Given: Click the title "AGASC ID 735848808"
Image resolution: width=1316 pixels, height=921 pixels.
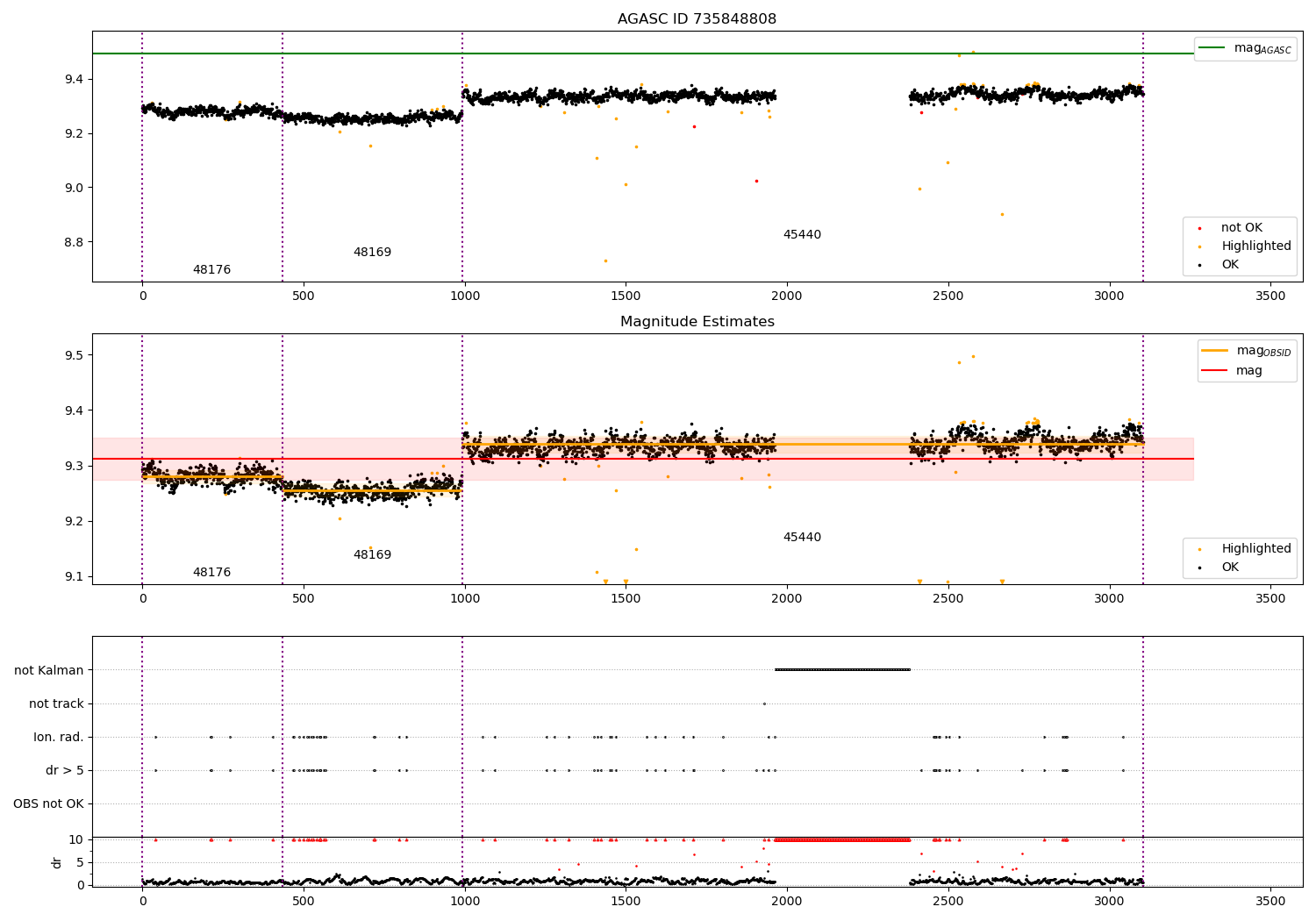Looking at the screenshot, I should (697, 19).
